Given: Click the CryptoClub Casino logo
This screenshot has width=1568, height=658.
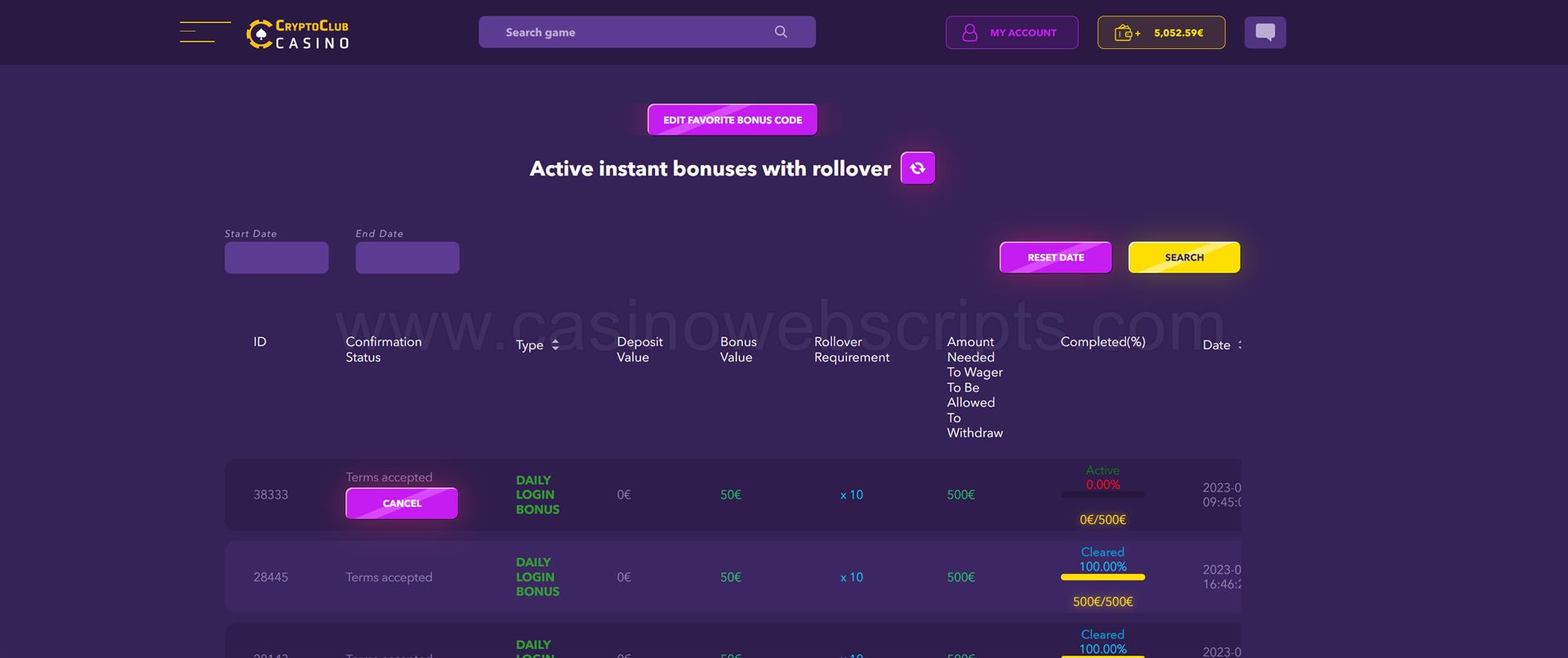Looking at the screenshot, I should click(x=298, y=33).
